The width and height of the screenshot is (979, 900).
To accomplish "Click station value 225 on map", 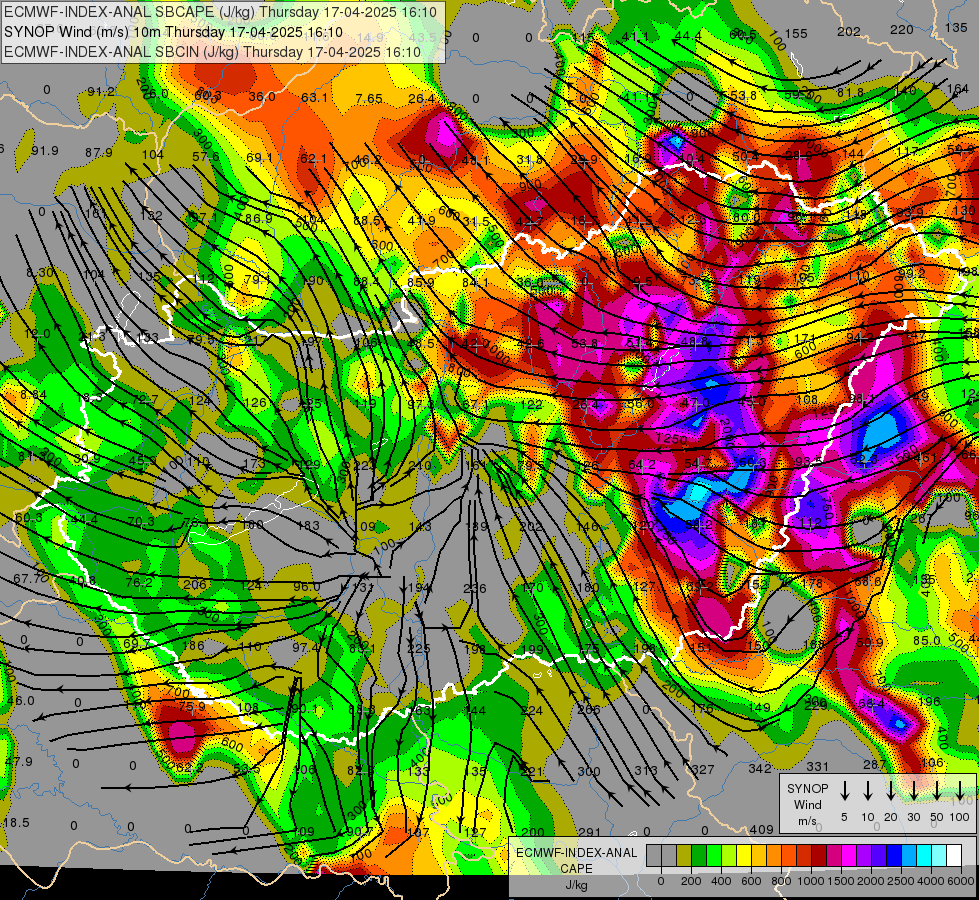I will click(x=418, y=649).
